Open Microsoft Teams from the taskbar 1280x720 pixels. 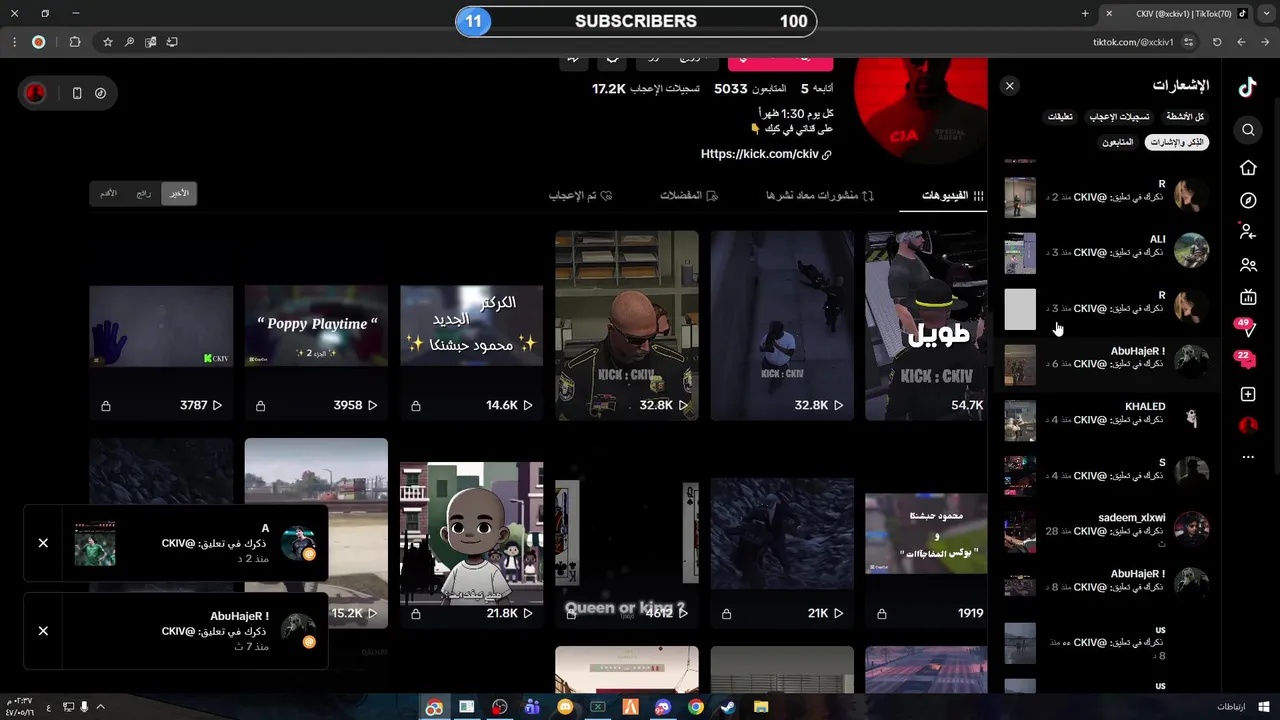click(532, 707)
